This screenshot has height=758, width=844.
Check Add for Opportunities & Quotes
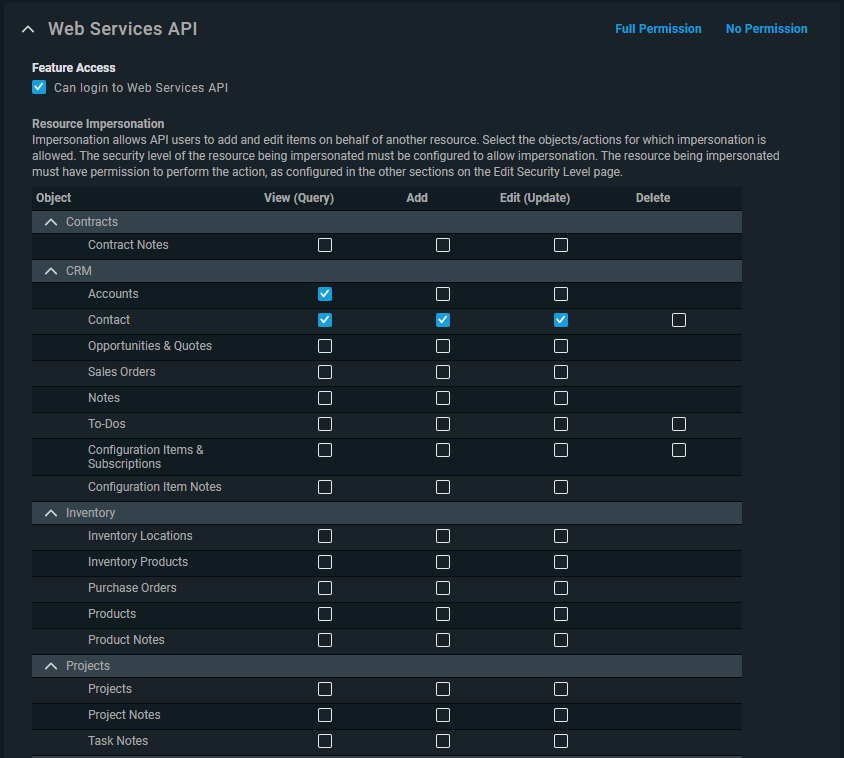(442, 346)
